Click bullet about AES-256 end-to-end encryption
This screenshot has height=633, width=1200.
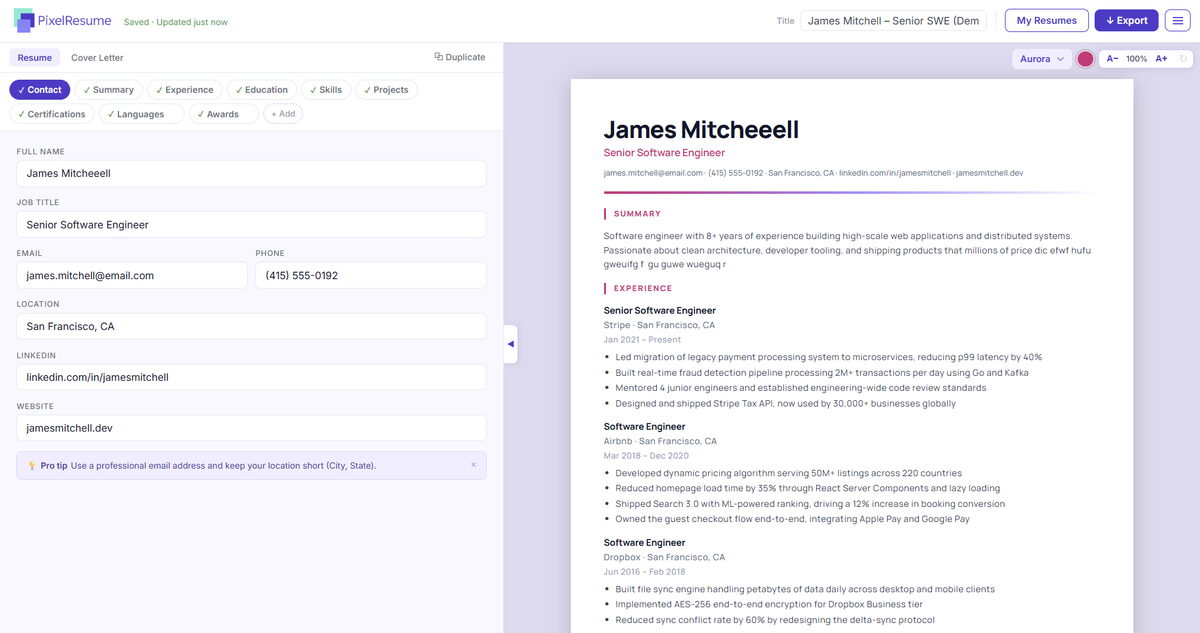tap(769, 604)
